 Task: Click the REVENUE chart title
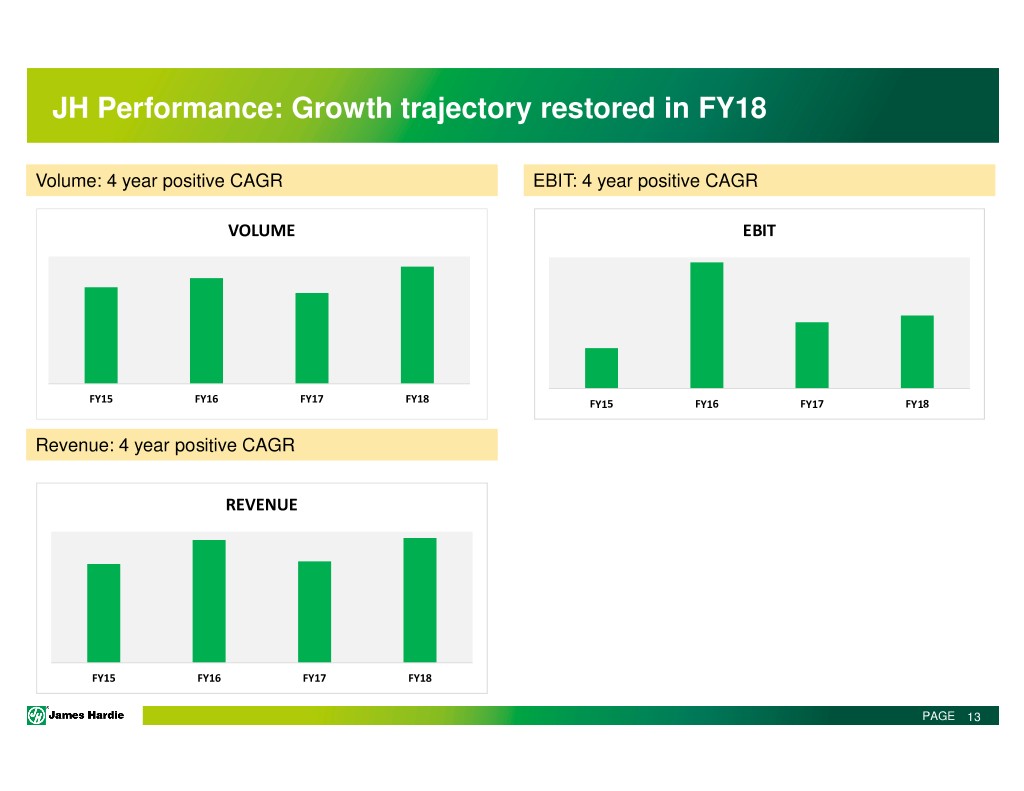(262, 505)
